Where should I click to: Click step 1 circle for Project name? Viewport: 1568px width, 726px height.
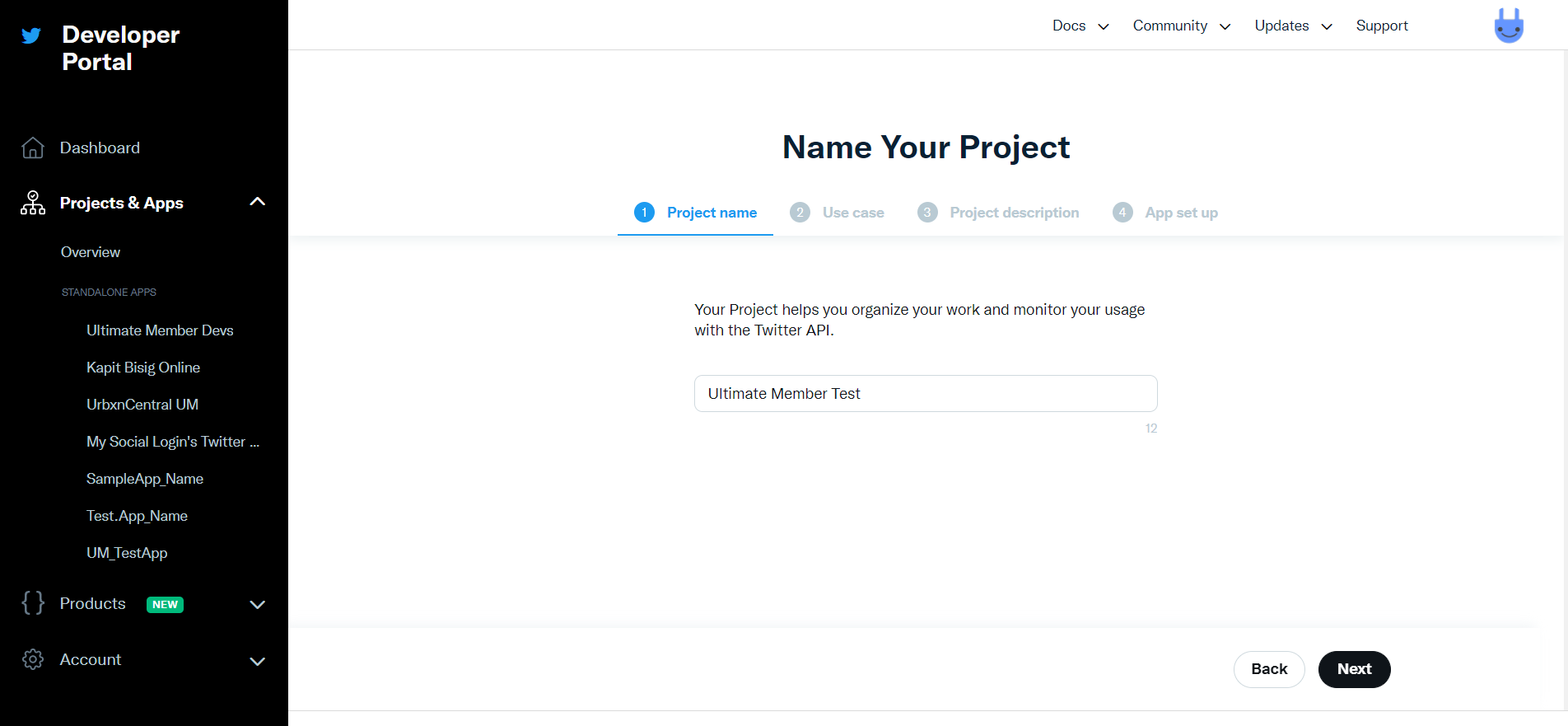[644, 213]
